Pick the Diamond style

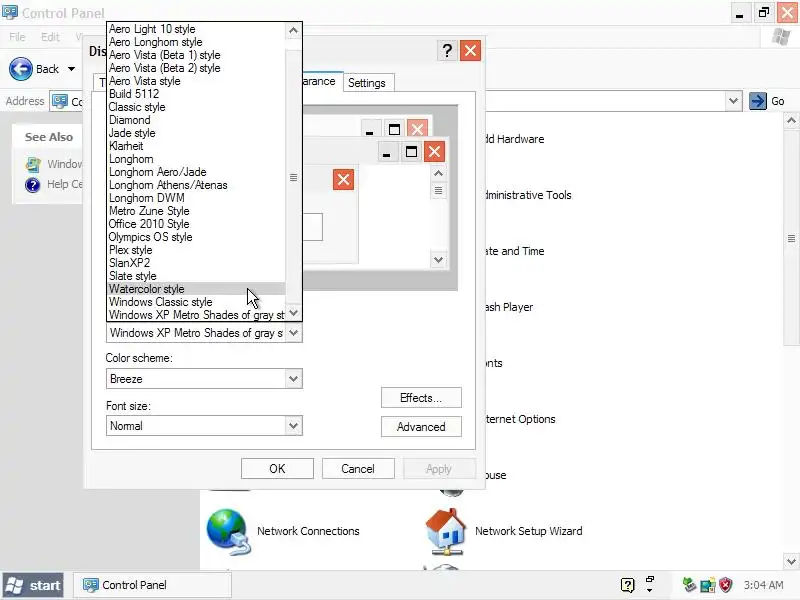196,120
